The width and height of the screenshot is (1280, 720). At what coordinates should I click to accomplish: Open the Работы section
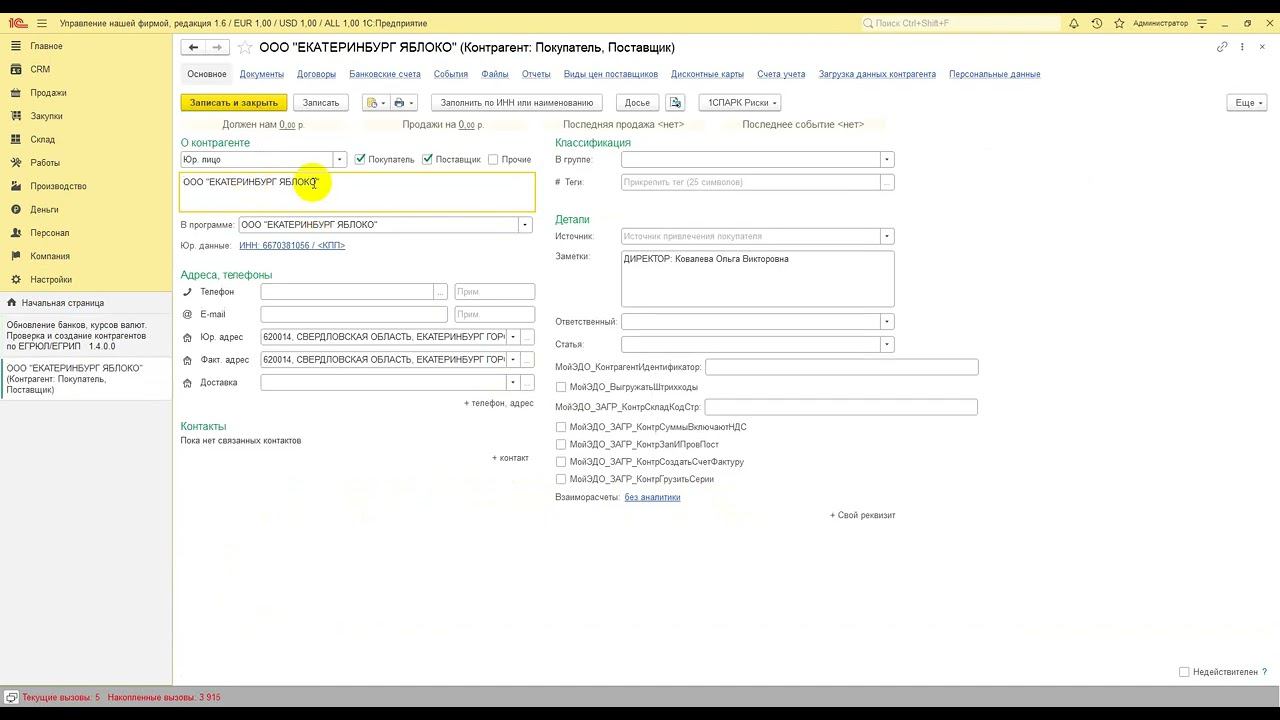click(x=45, y=163)
